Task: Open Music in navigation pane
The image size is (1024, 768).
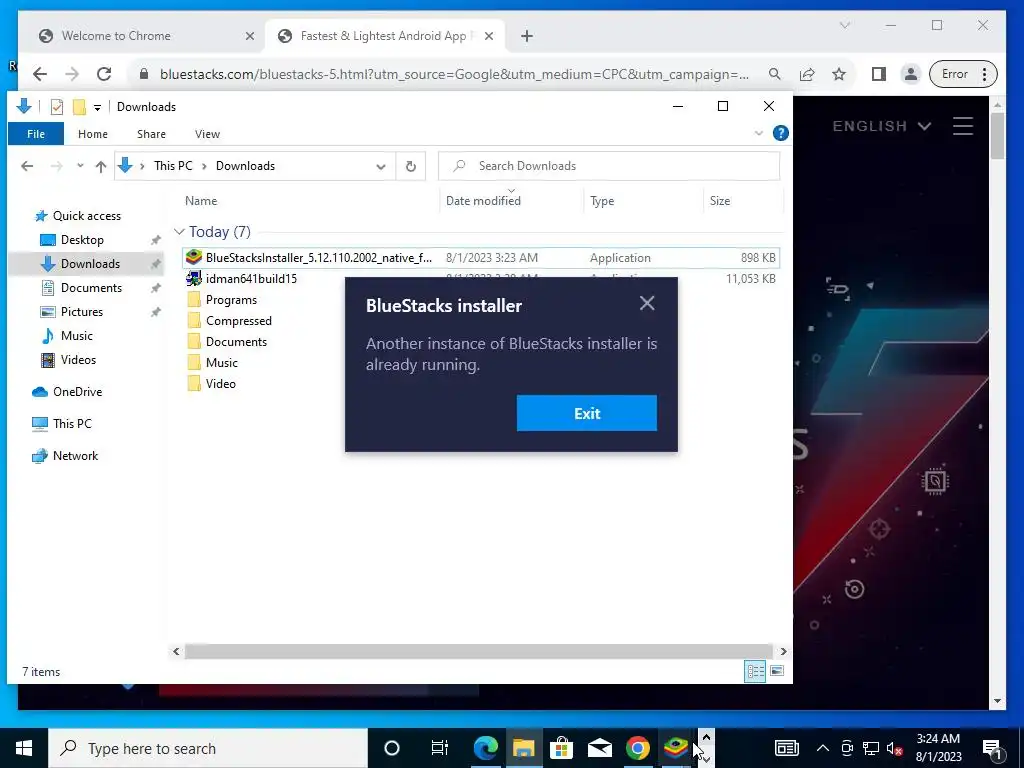Action: click(76, 336)
